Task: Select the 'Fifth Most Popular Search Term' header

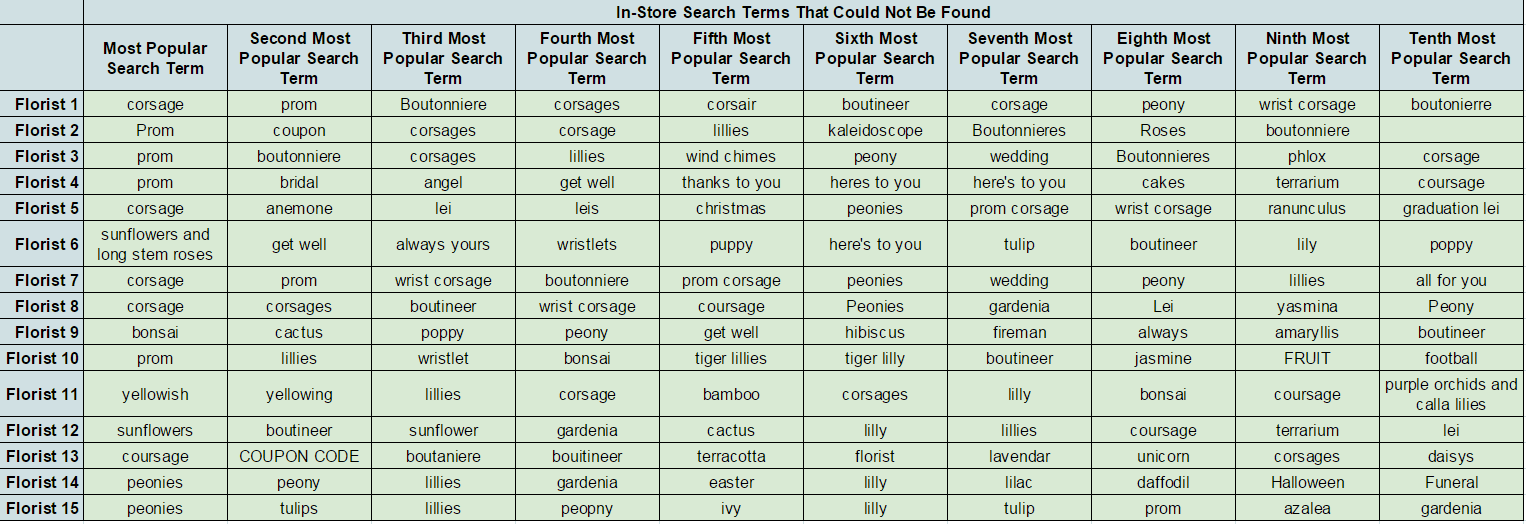Action: pos(731,58)
